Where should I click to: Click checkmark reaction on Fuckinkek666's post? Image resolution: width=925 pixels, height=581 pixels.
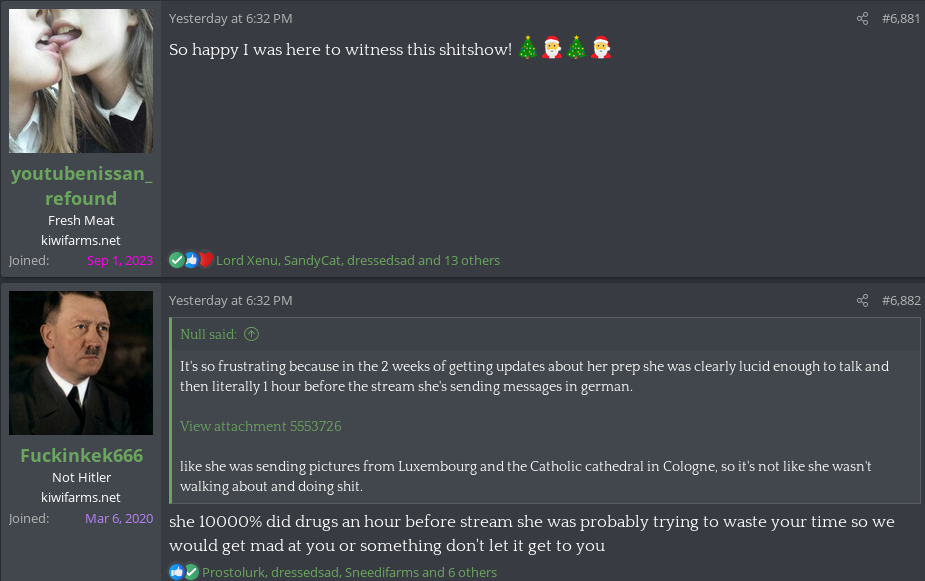coord(191,572)
